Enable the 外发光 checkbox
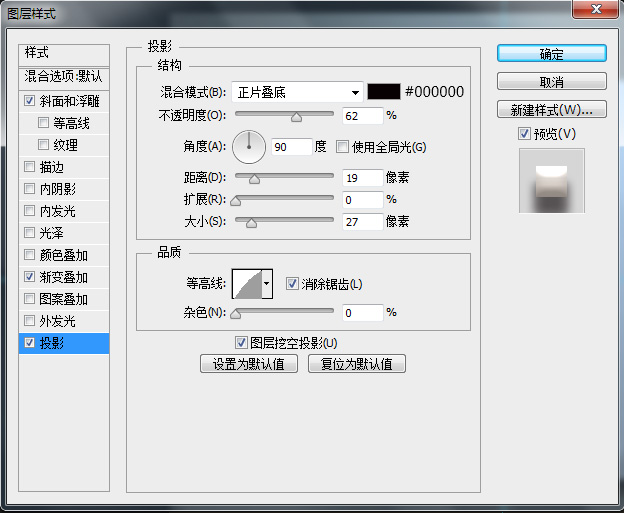 pos(29,320)
